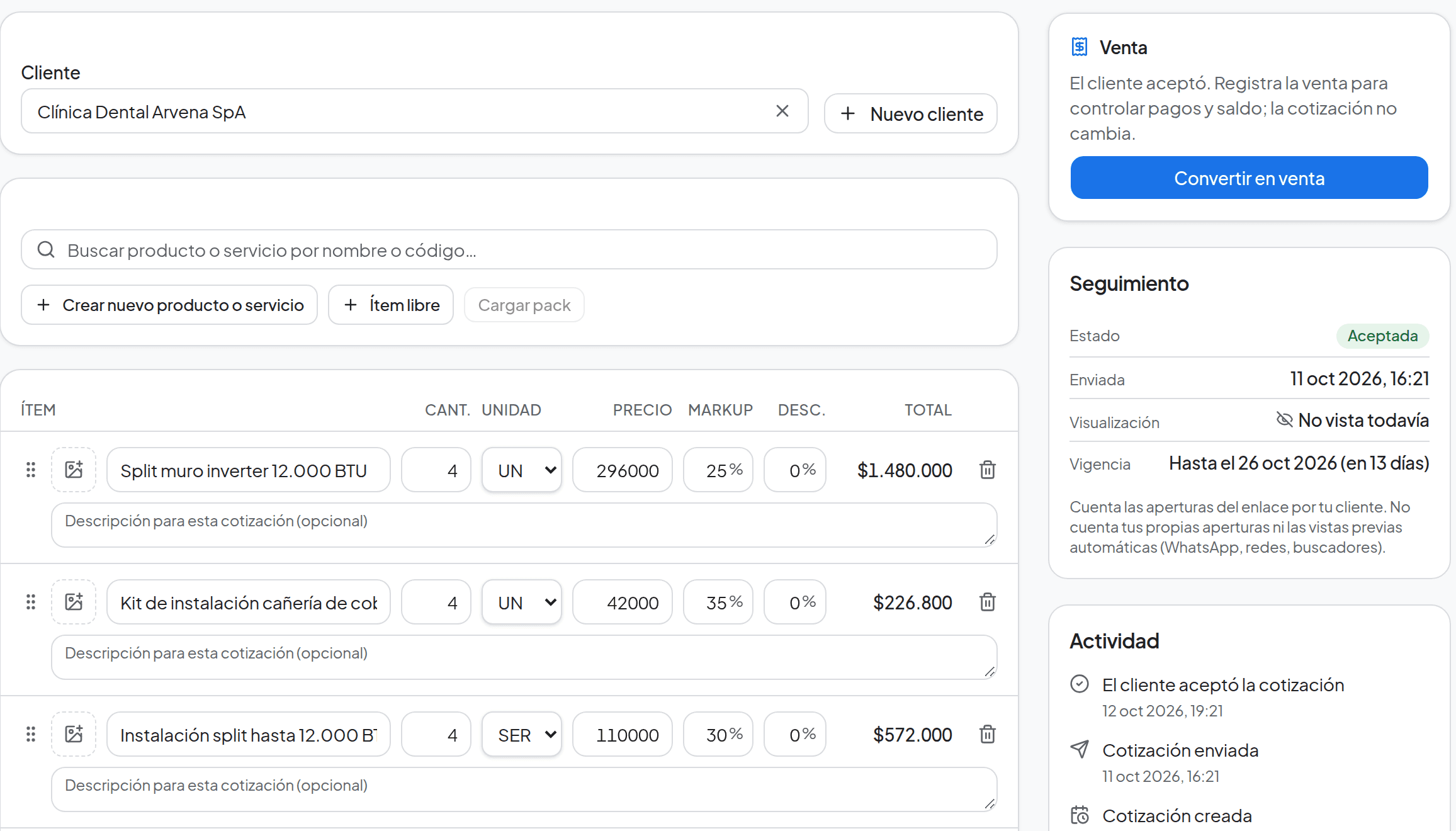Click description box under Split muro inverter
Image resolution: width=1456 pixels, height=831 pixels.
click(x=524, y=525)
